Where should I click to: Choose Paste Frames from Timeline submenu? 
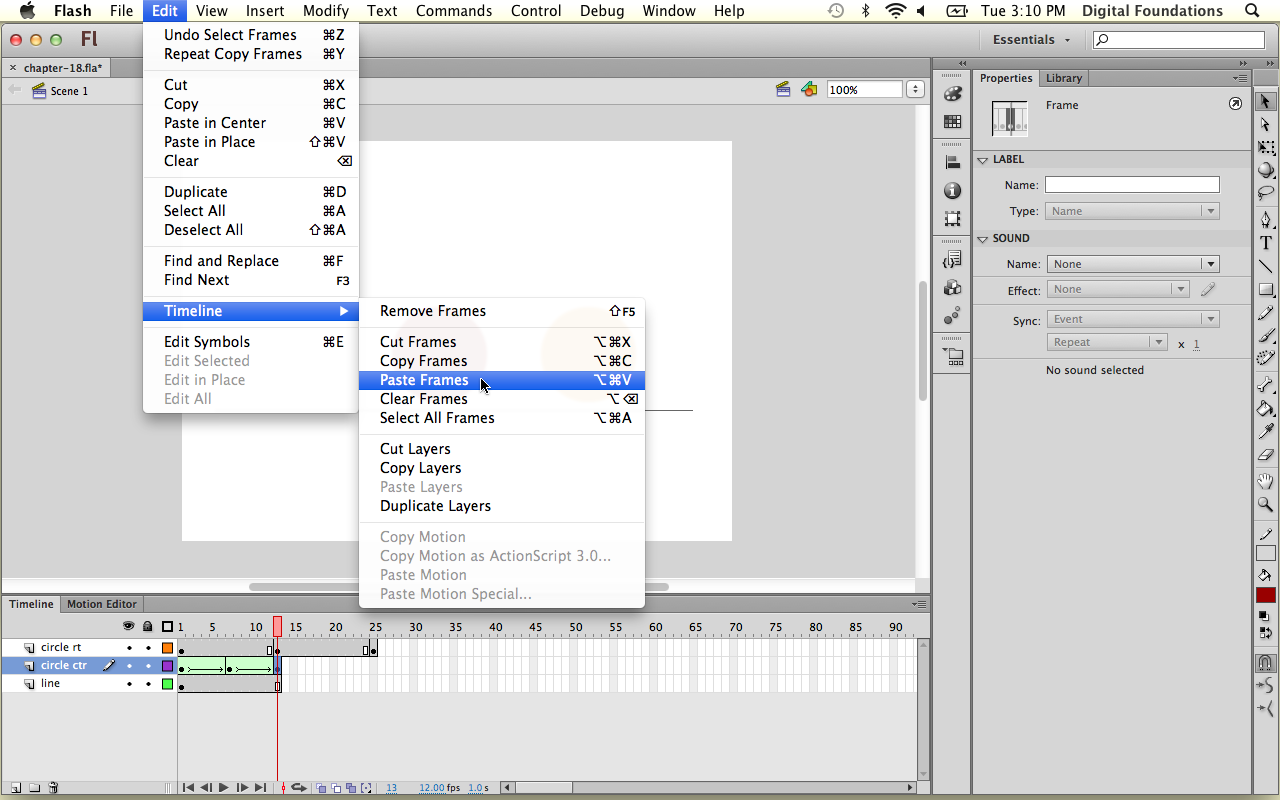tap(424, 380)
